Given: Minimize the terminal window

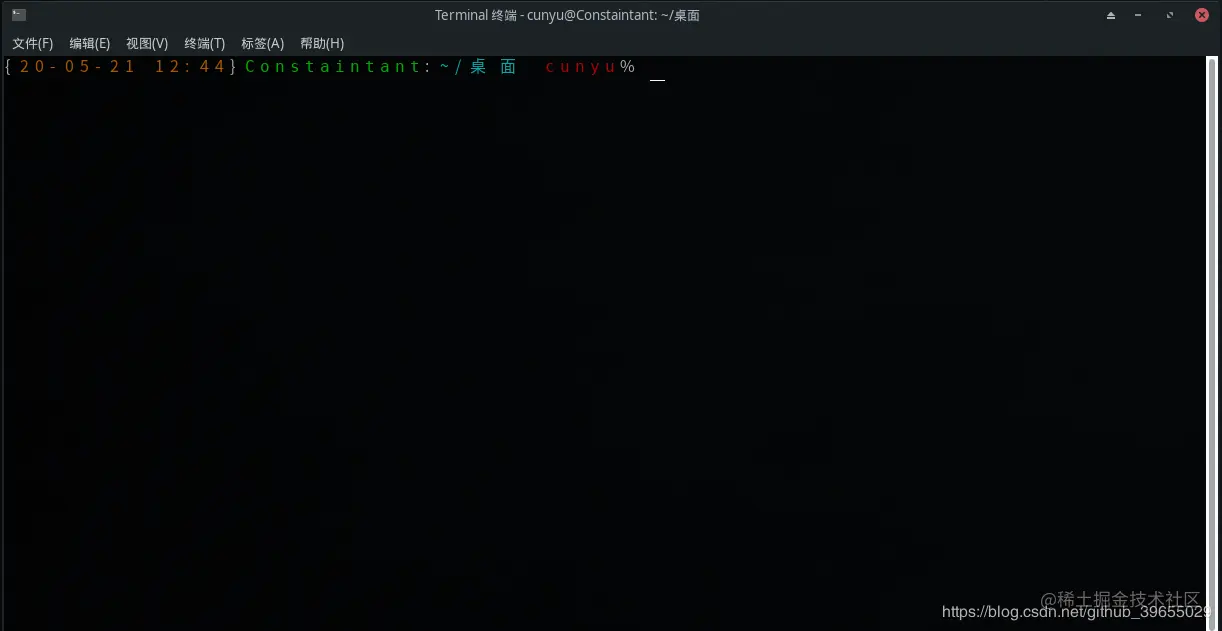Looking at the screenshot, I should click(1140, 16).
